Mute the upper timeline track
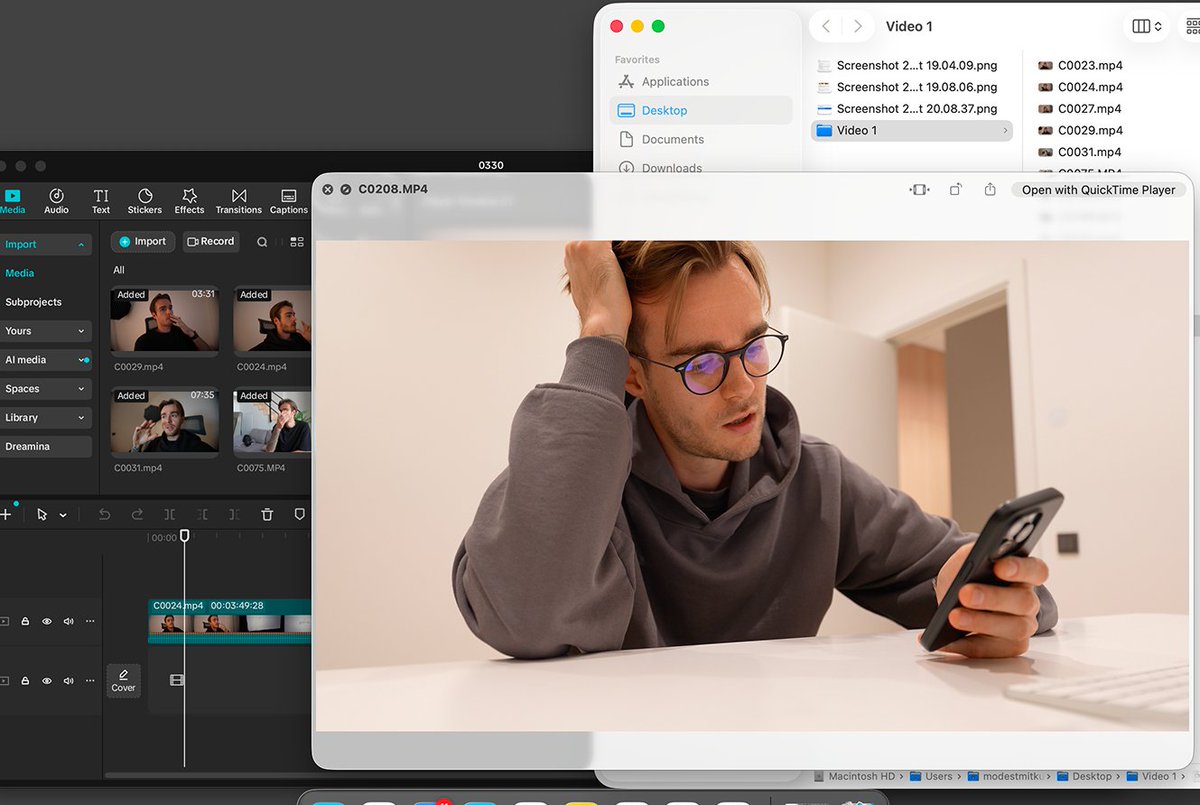1200x805 pixels. [x=69, y=622]
